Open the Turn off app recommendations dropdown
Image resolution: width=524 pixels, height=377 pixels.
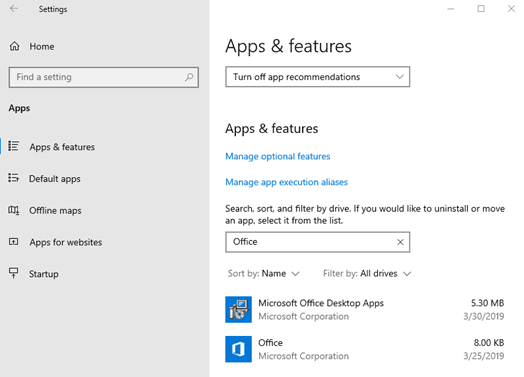tap(317, 77)
